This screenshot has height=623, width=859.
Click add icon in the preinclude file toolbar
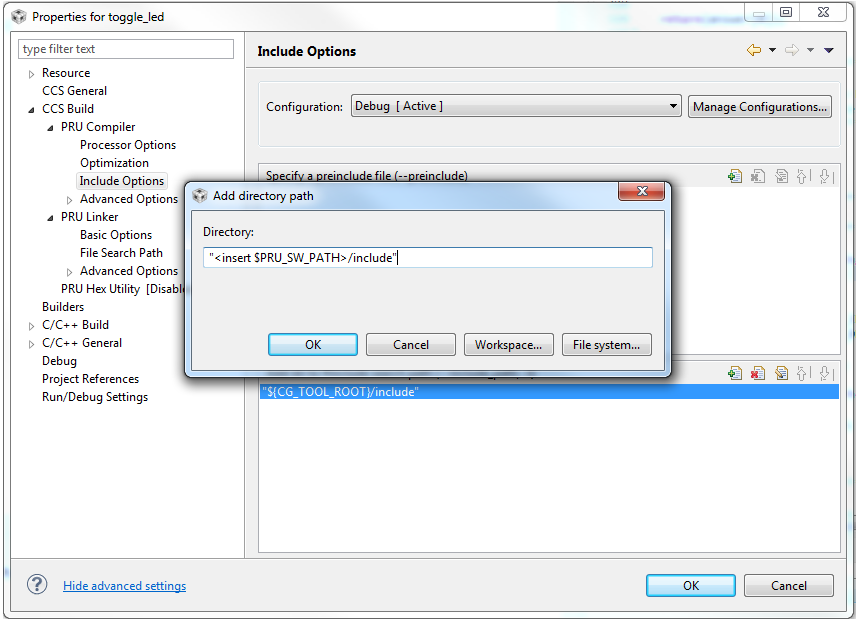tap(735, 177)
